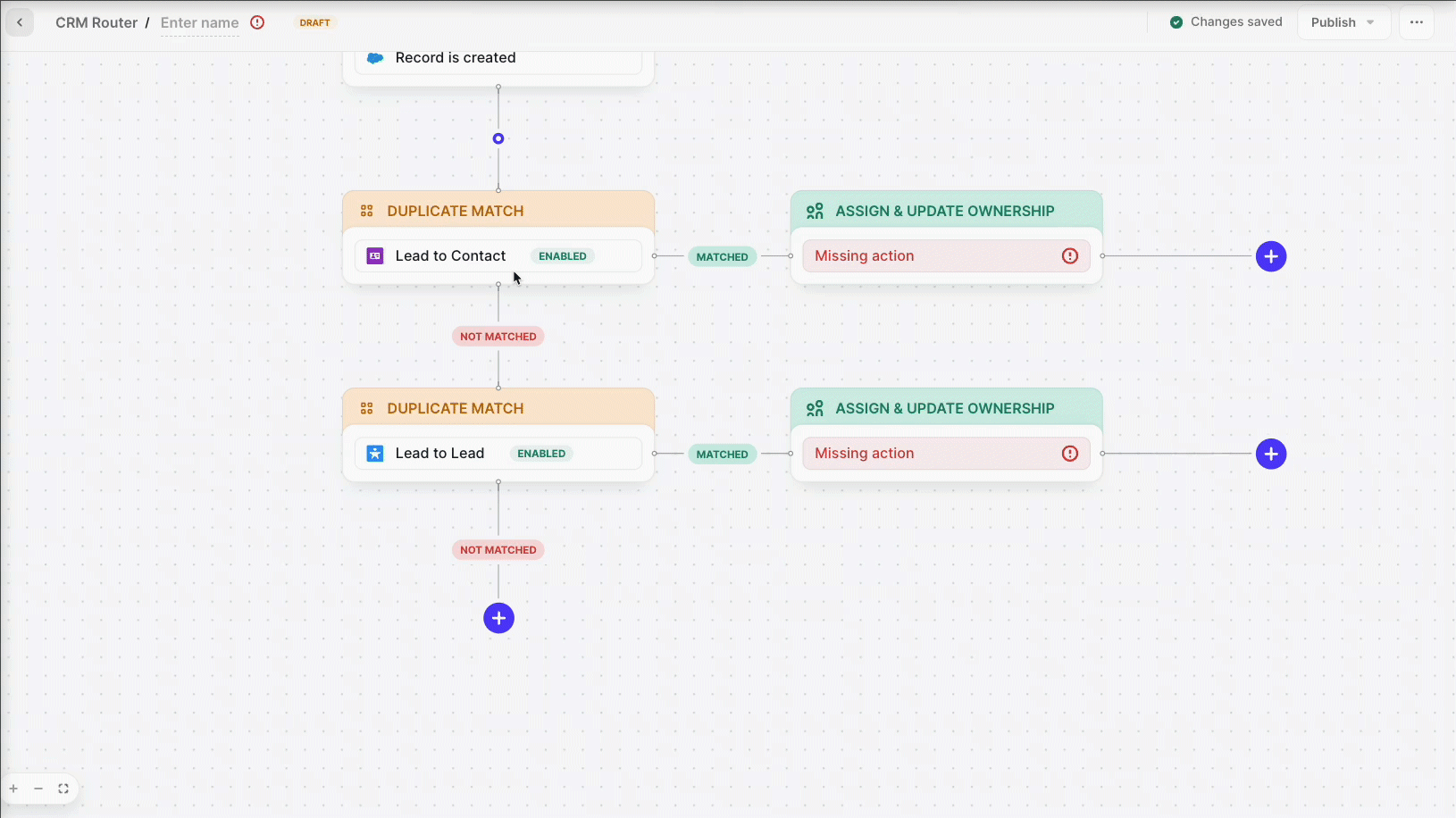Click MATCHED label after Lead to Contact
The image size is (1456, 818).
(723, 257)
